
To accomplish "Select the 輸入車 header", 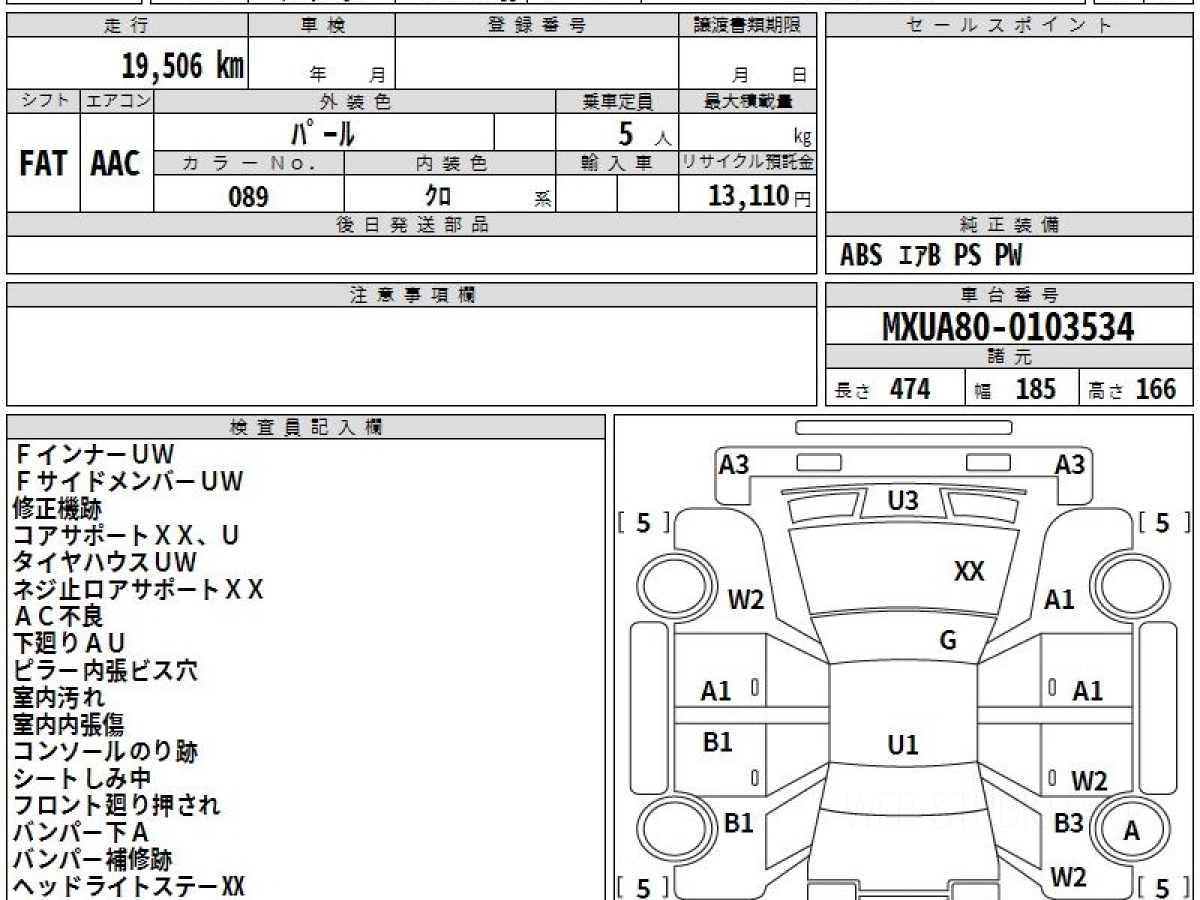I will [x=617, y=163].
